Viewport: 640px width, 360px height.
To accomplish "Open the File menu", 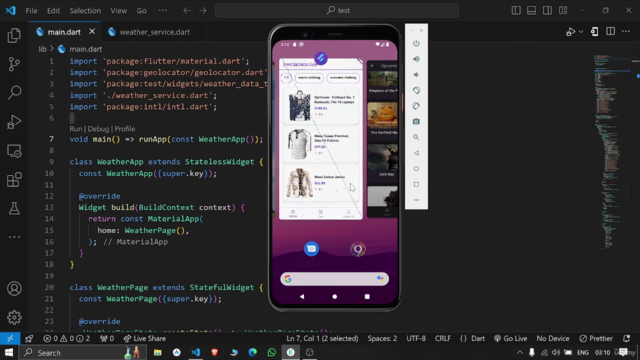I will tap(31, 11).
